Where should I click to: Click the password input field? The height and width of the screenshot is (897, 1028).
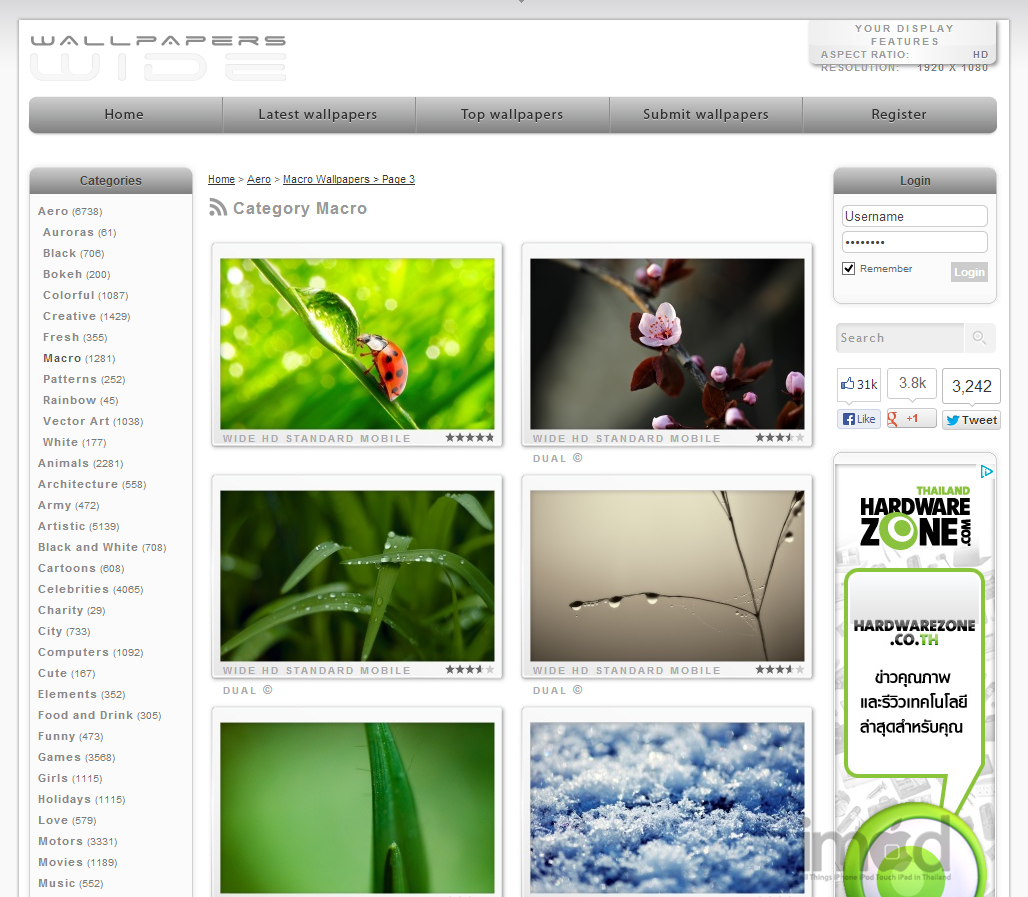915,242
